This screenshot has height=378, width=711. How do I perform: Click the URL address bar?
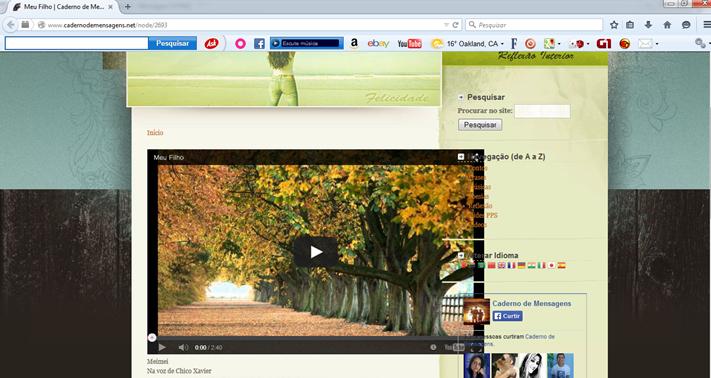[245, 25]
